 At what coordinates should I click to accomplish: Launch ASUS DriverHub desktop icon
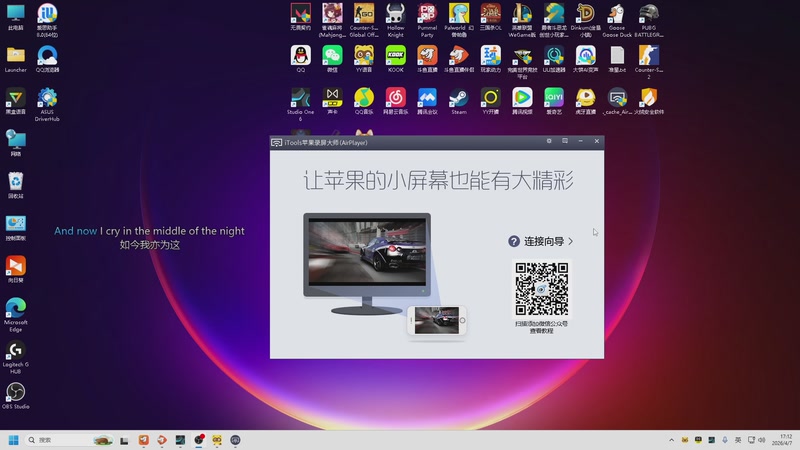pos(47,104)
